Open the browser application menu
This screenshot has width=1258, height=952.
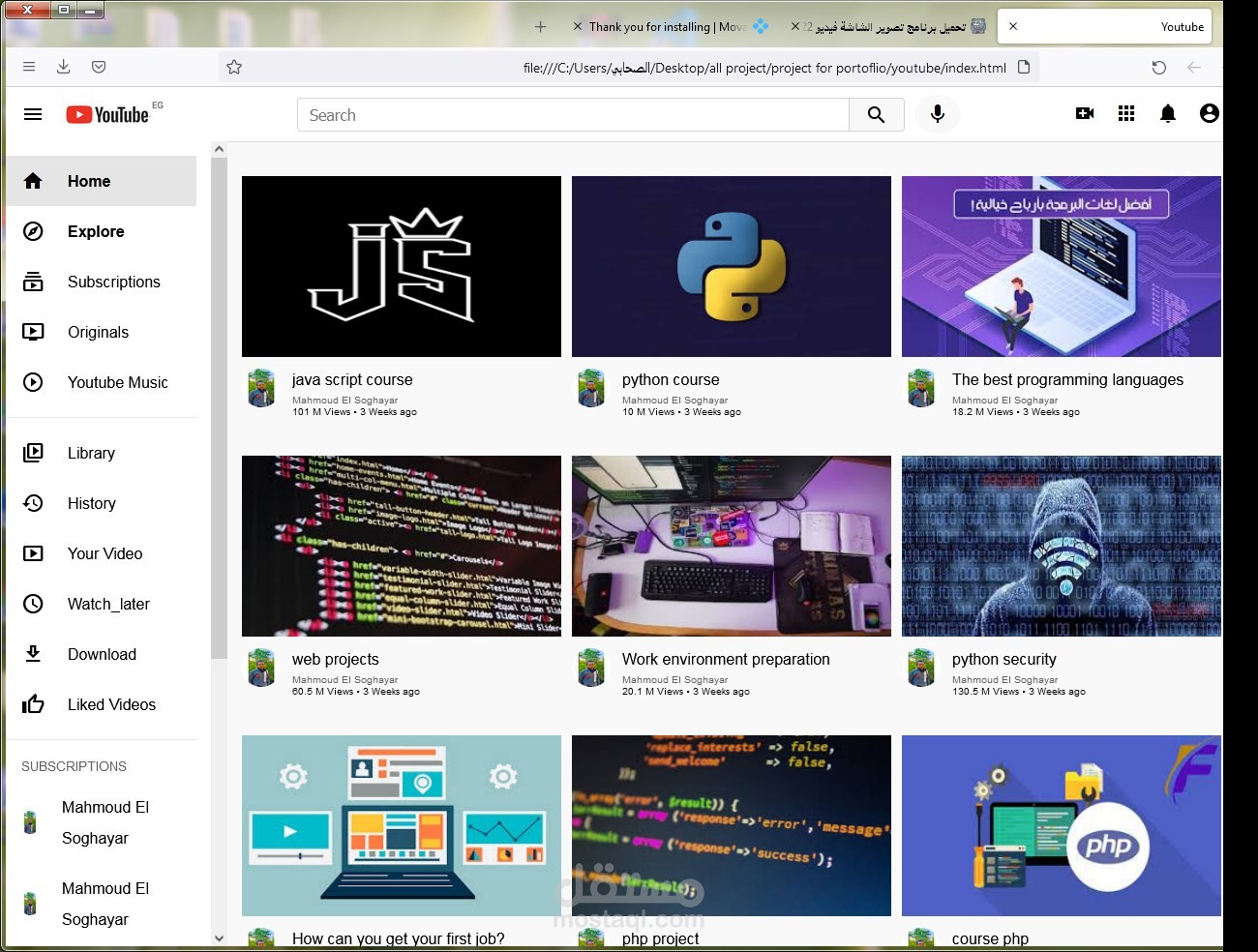29,67
